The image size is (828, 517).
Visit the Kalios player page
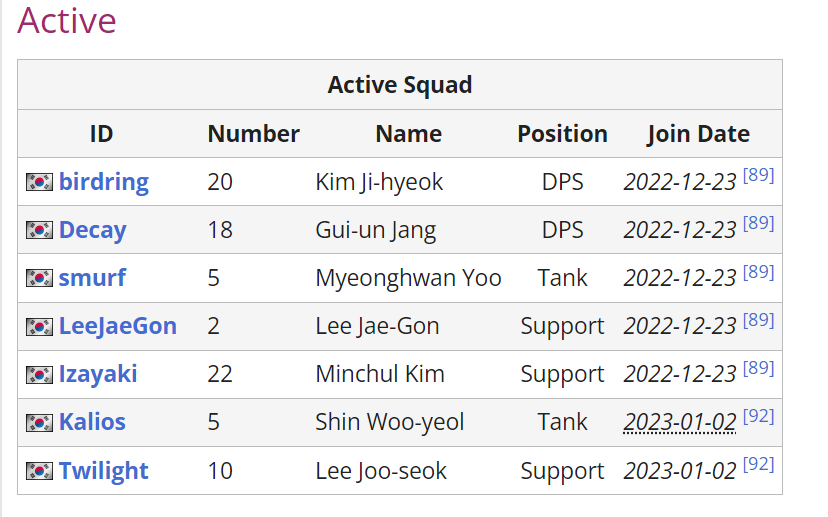[x=92, y=422]
